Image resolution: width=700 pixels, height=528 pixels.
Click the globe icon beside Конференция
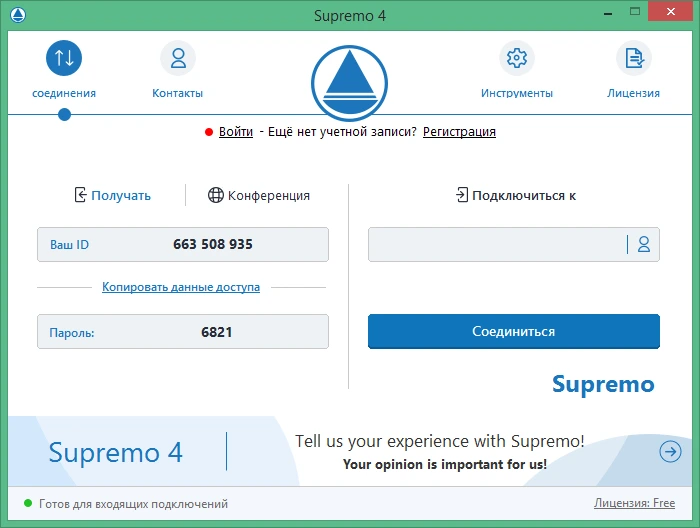point(216,195)
